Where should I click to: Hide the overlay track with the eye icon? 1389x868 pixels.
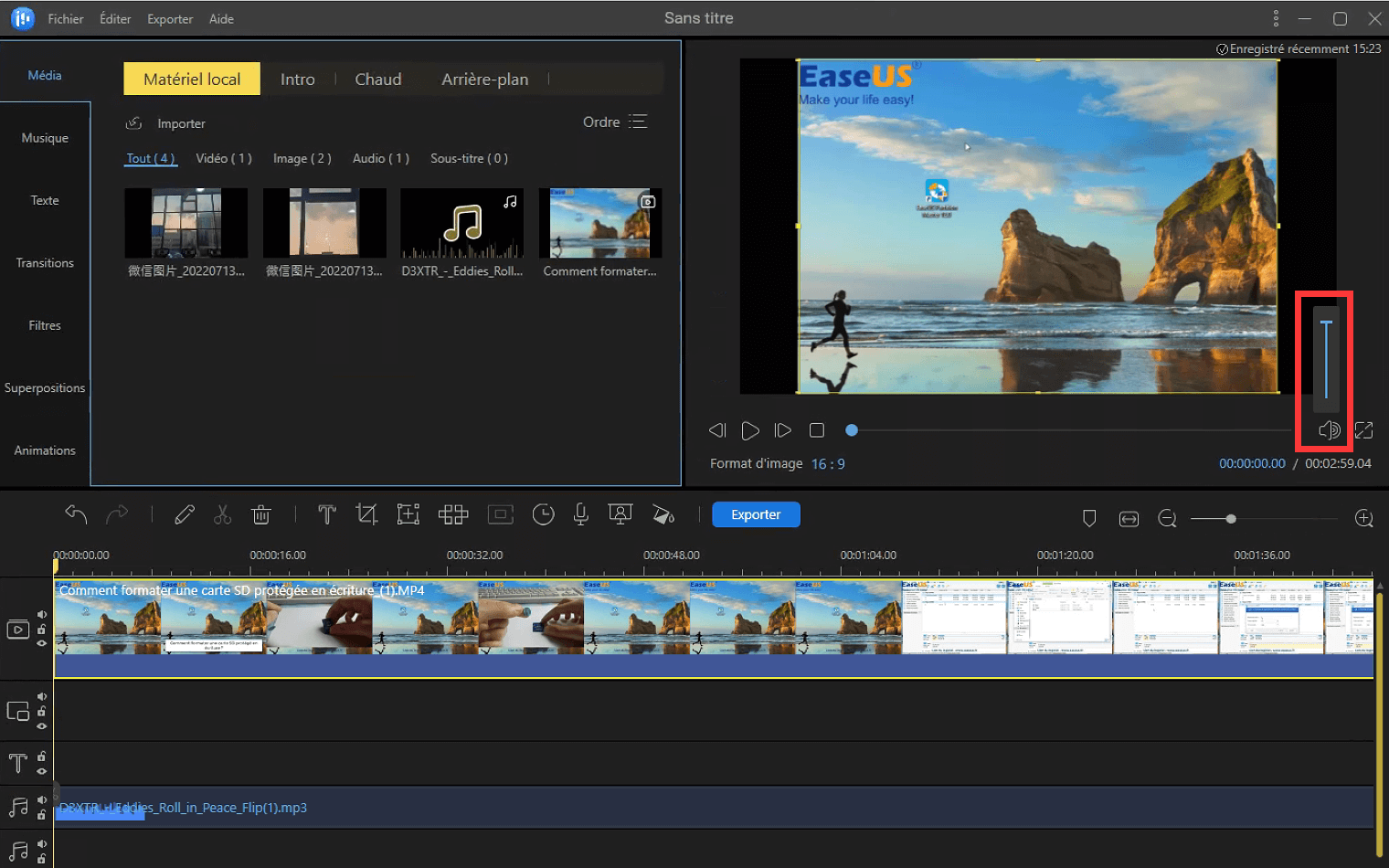click(x=42, y=725)
